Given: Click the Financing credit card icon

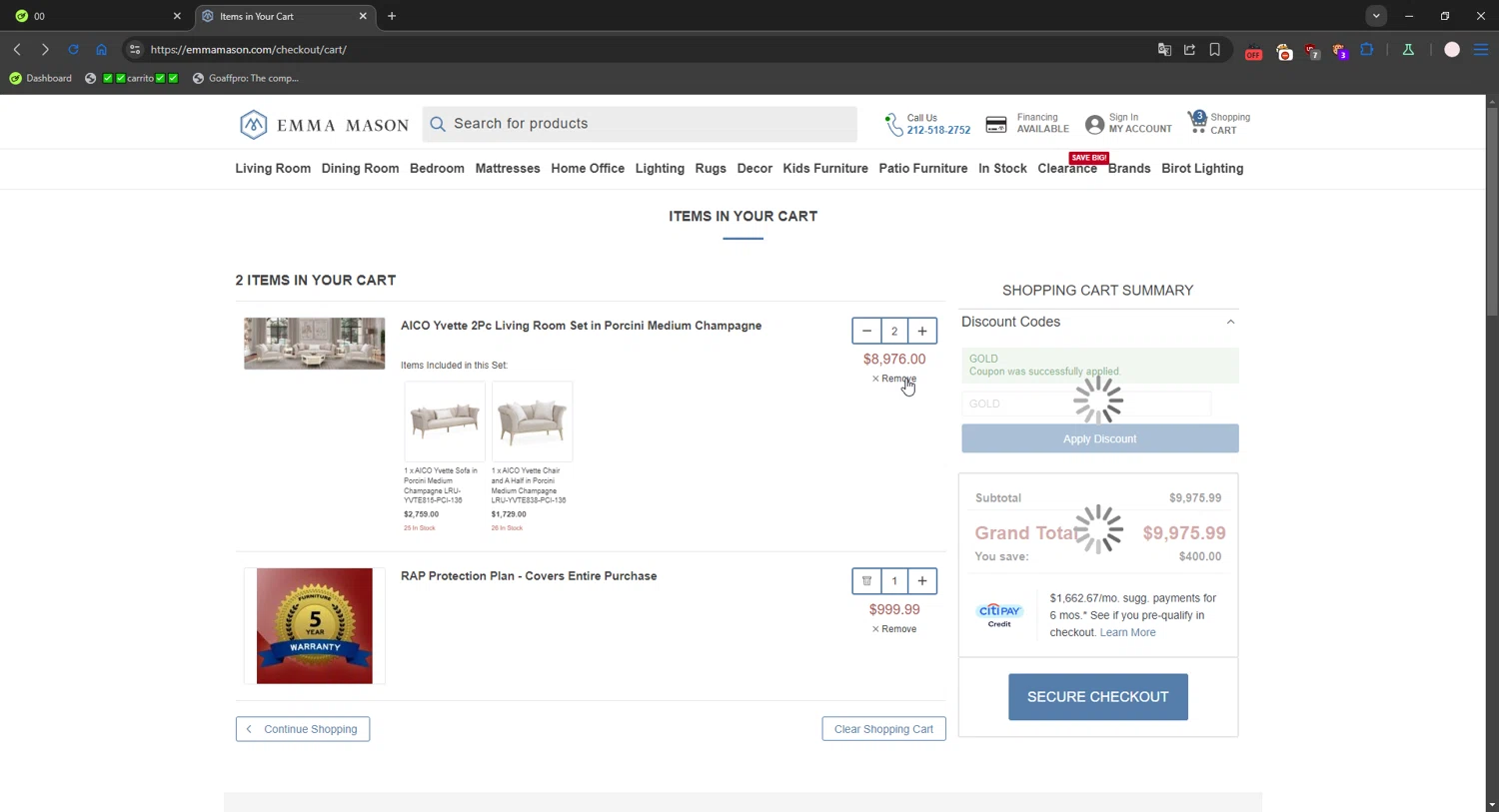Looking at the screenshot, I should [x=996, y=124].
